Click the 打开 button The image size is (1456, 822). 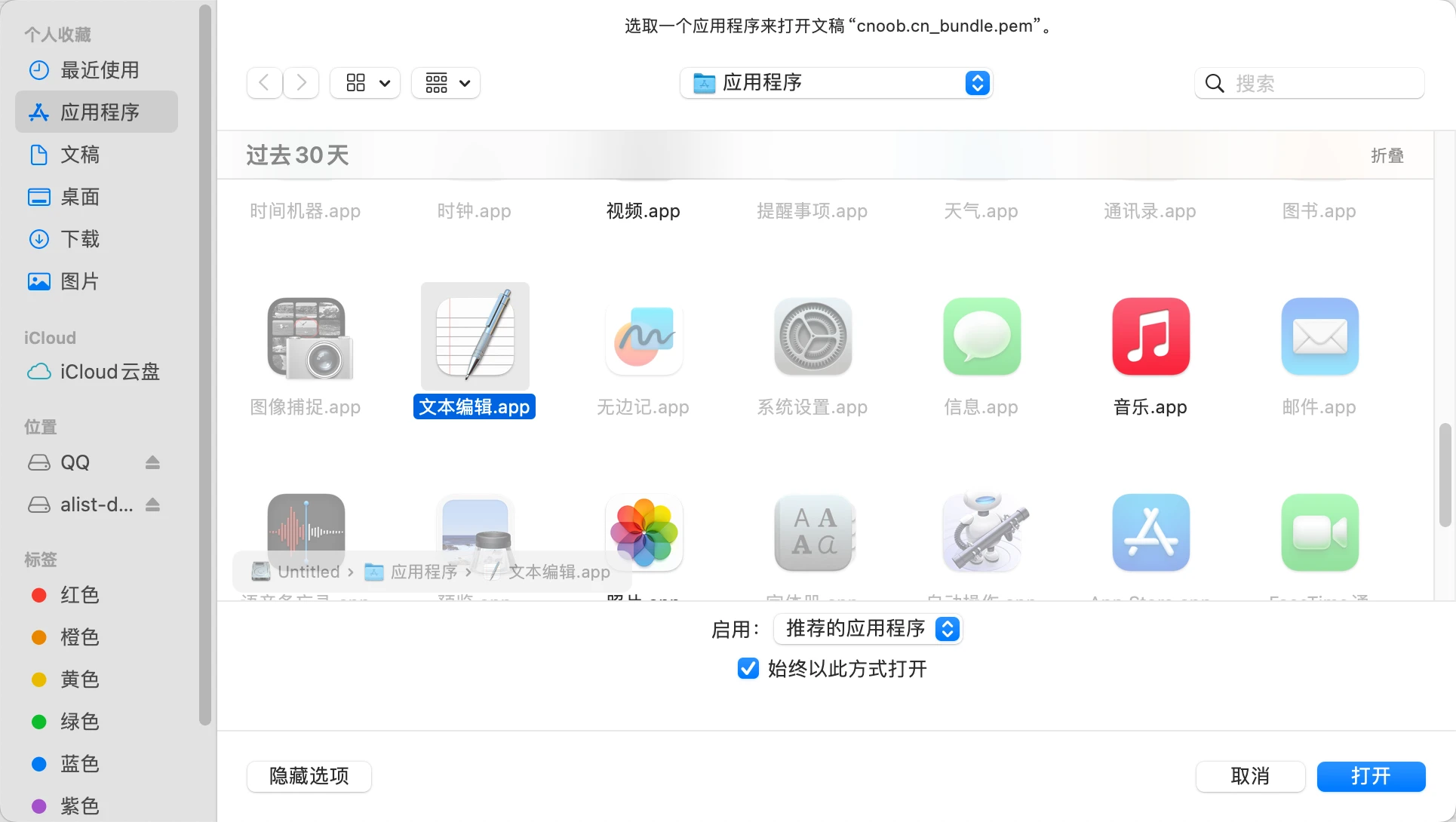1370,776
